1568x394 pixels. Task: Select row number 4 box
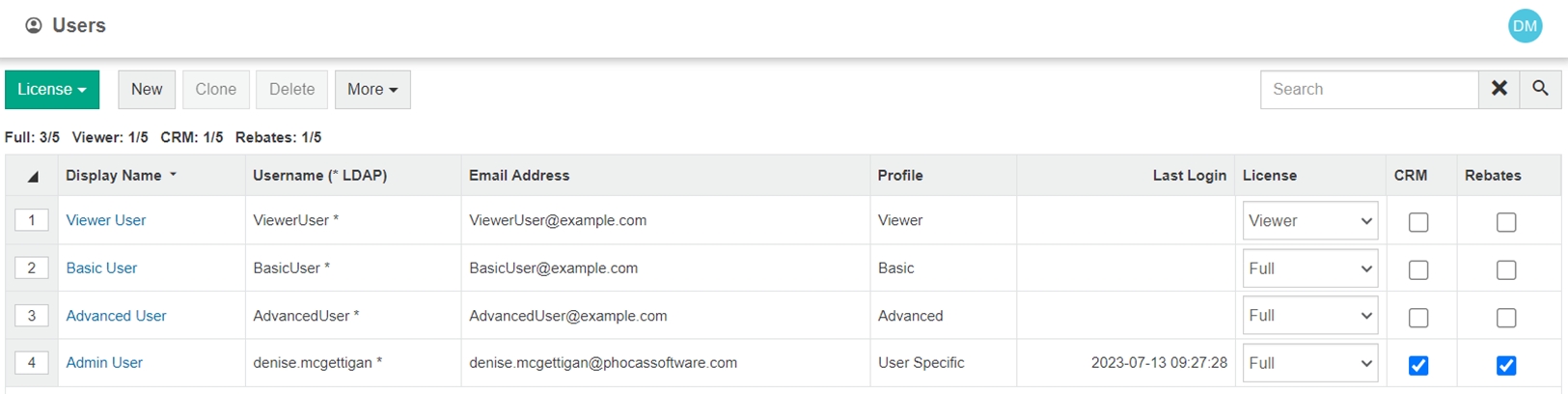[x=32, y=363]
